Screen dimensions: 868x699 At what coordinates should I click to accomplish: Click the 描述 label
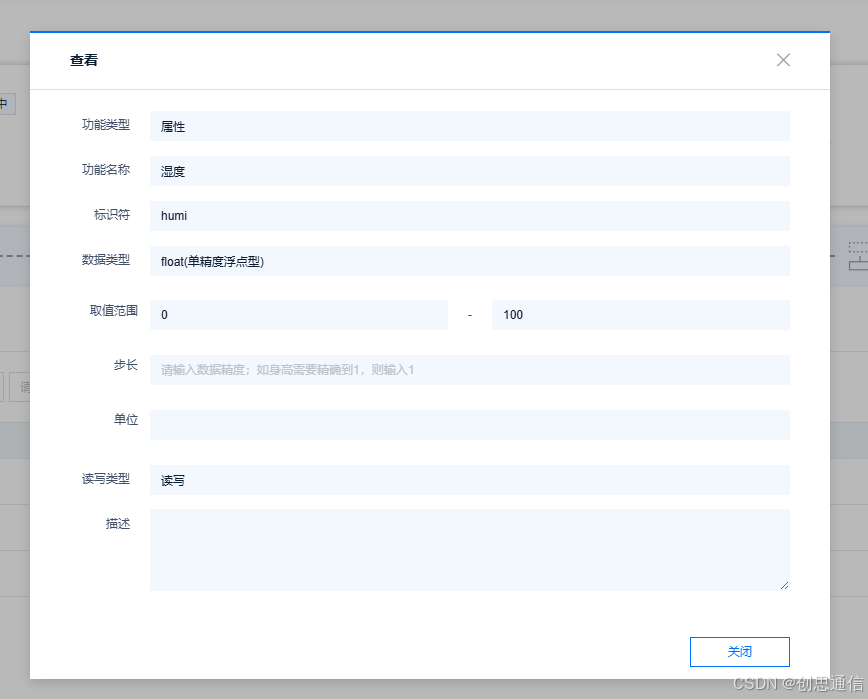[x=118, y=524]
